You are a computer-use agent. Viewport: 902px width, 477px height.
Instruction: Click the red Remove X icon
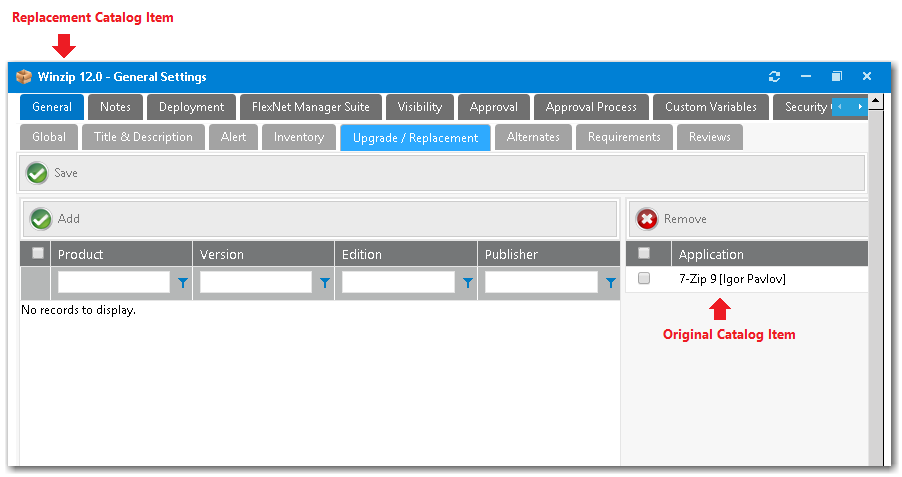tap(647, 219)
